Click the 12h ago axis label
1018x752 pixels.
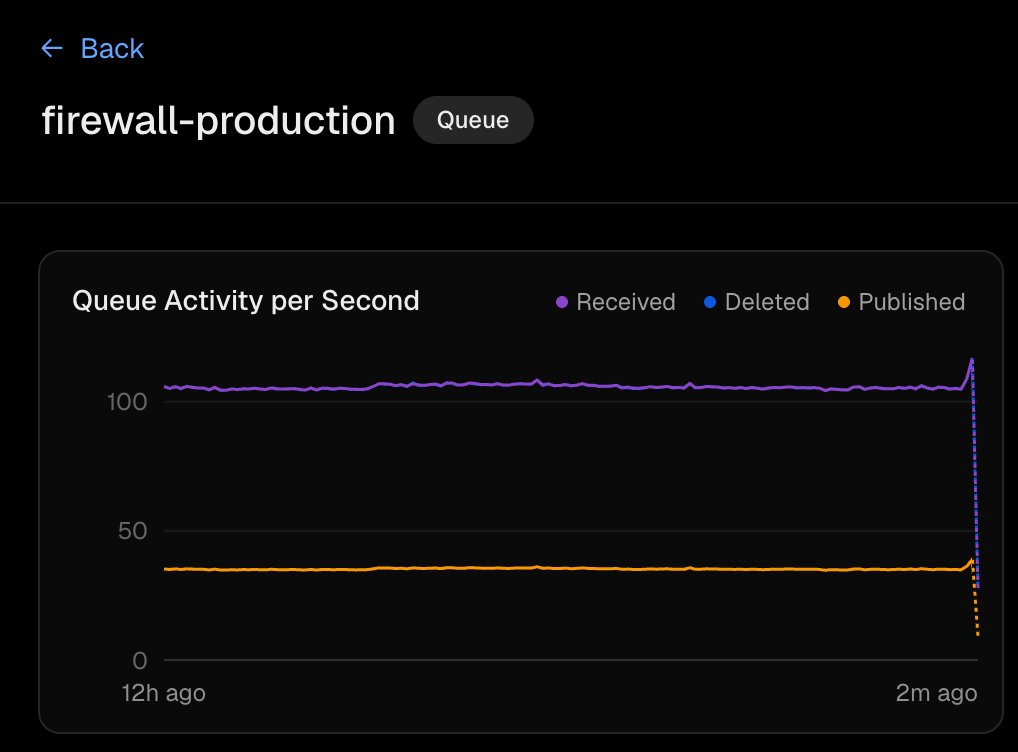[164, 694]
